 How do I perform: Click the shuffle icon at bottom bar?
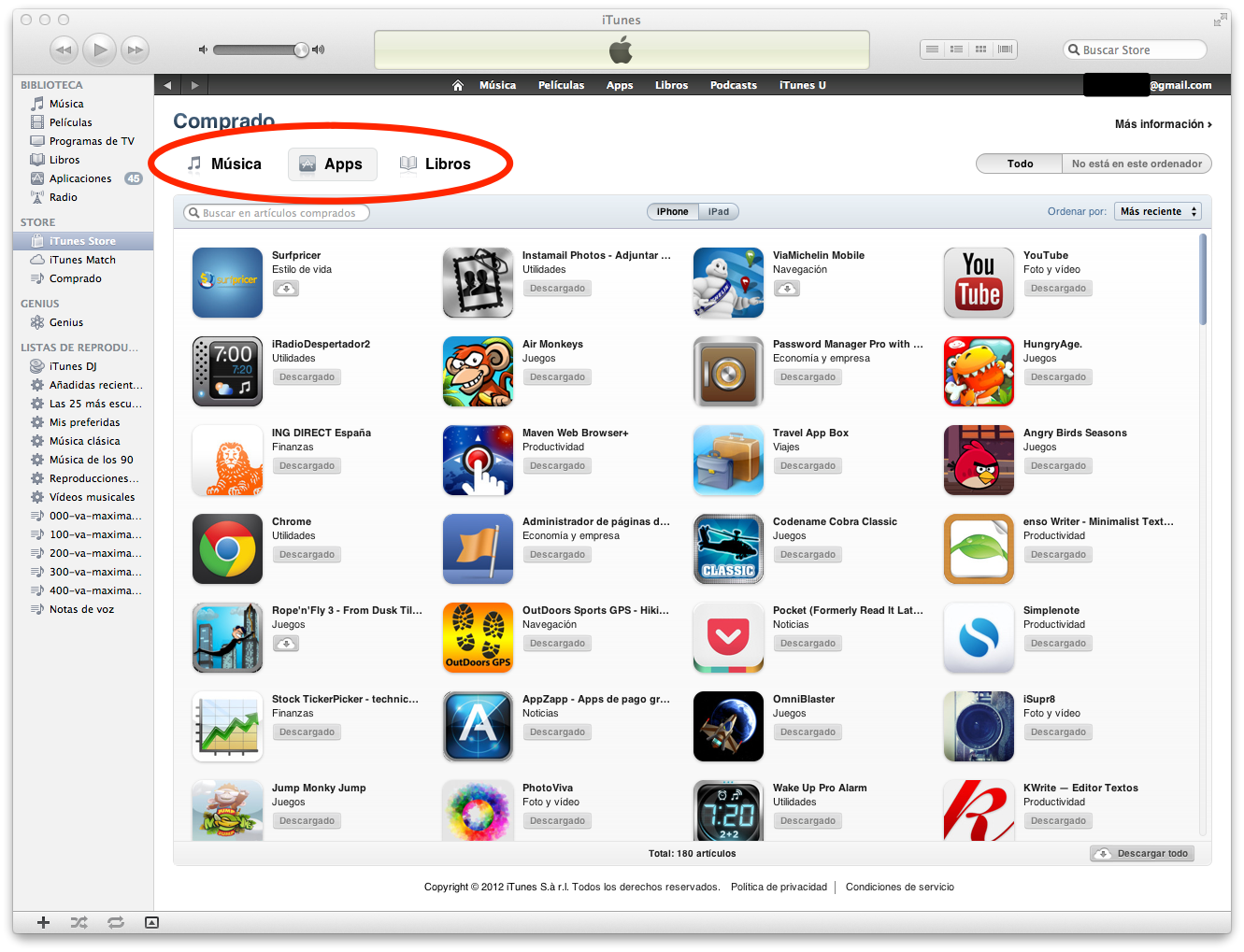[79, 922]
